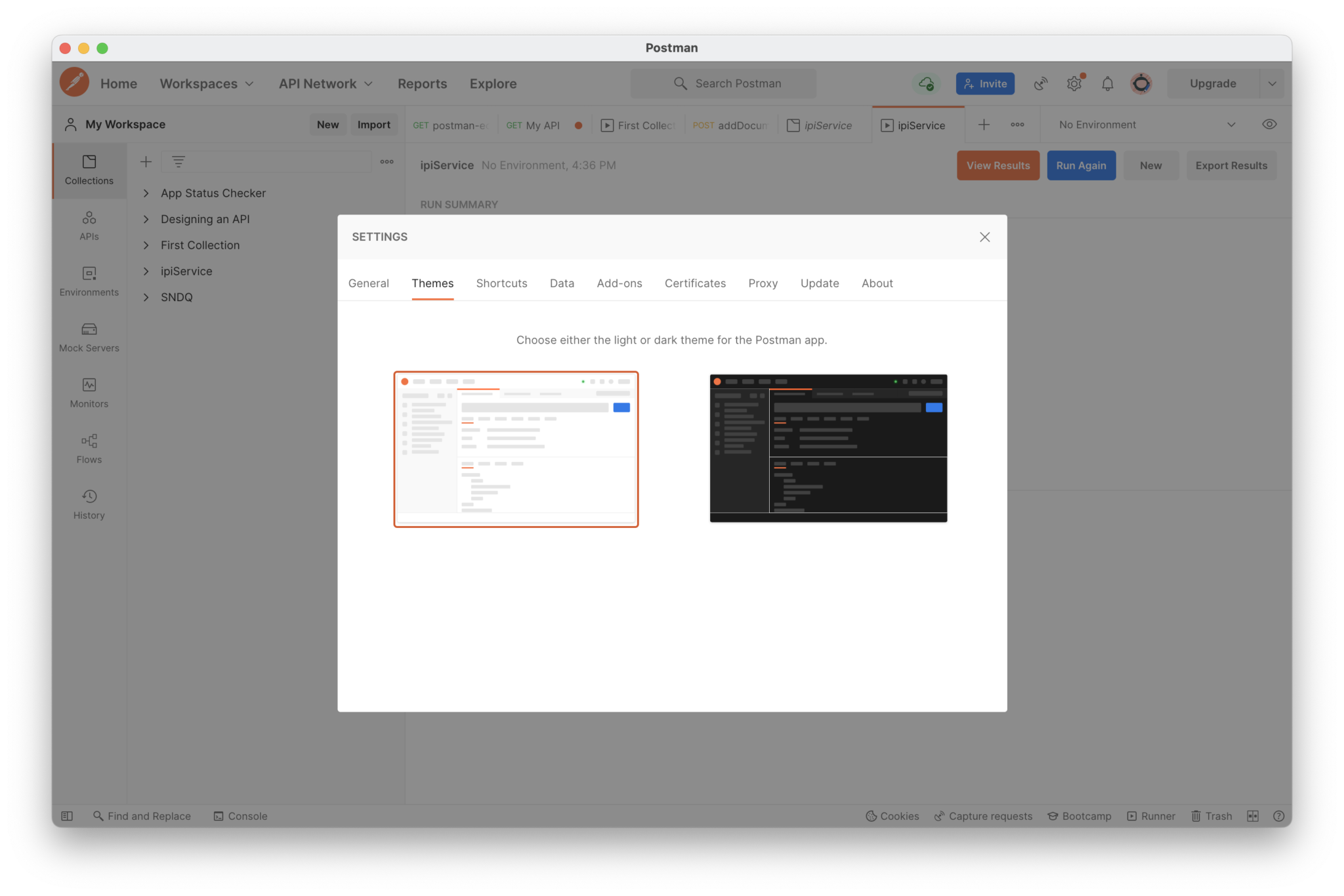Open the Reports menu
Viewport: 1344px width, 896px height.
tap(422, 83)
